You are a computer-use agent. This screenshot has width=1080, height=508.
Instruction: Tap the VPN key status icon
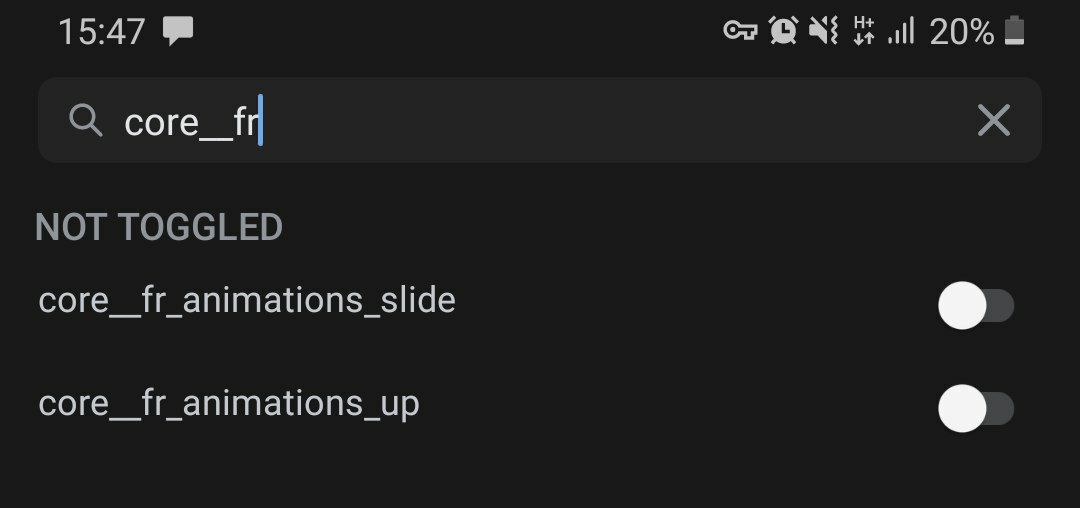pyautogui.click(x=740, y=31)
